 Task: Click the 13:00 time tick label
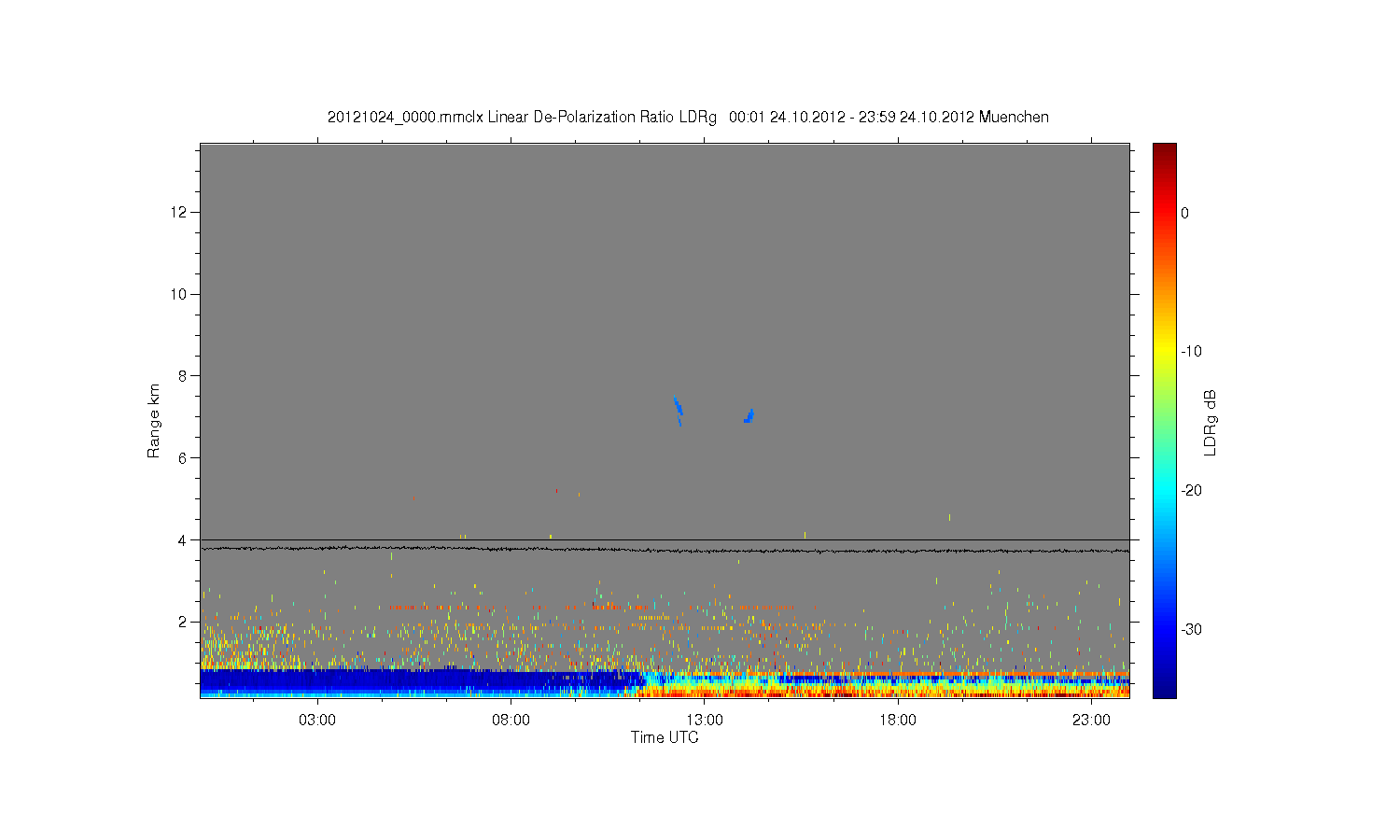pyautogui.click(x=705, y=721)
